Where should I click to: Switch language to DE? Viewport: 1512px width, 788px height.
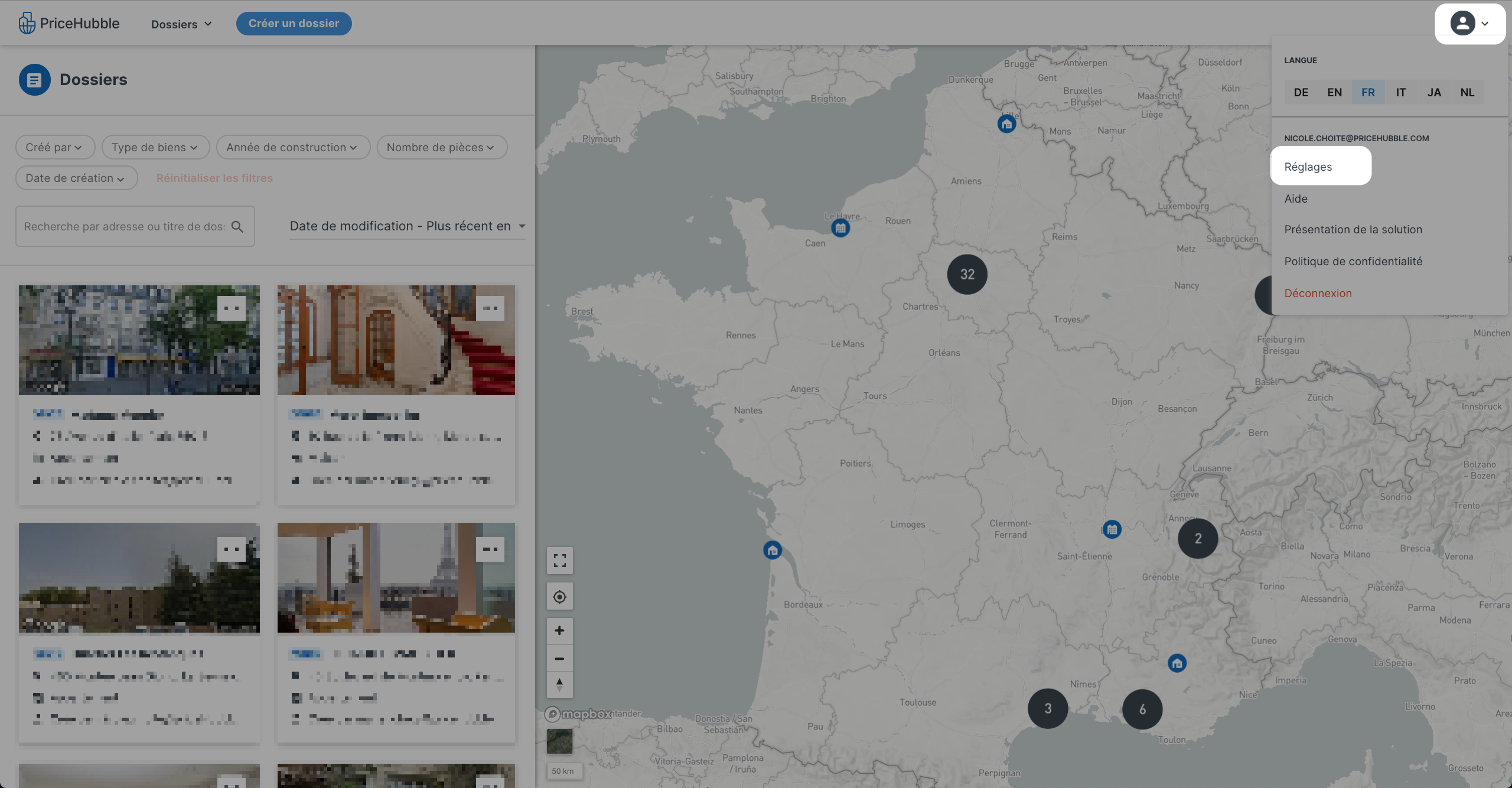[1301, 92]
